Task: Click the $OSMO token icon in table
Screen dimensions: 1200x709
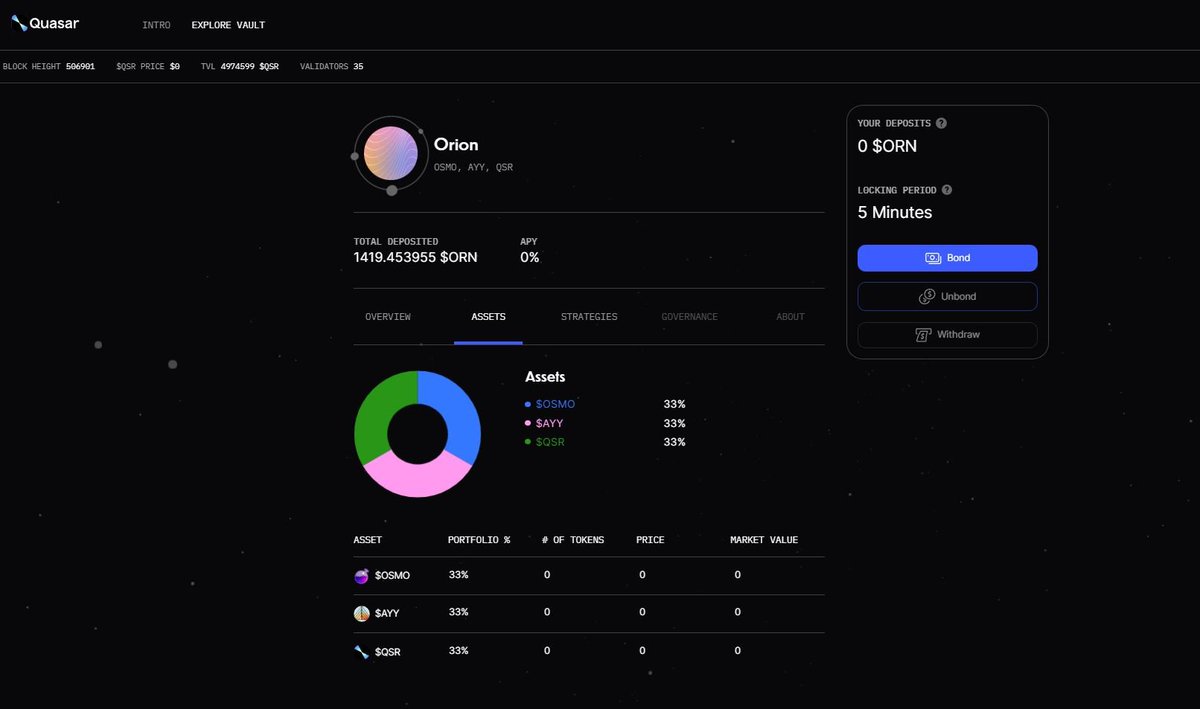Action: click(362, 576)
